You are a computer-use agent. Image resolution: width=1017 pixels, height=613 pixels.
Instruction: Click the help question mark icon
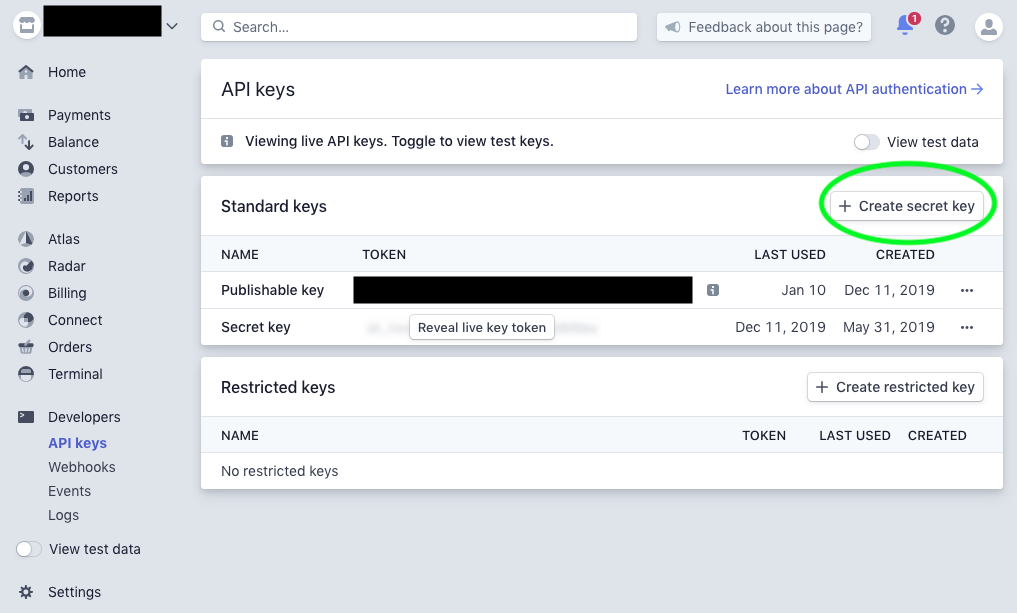point(944,25)
